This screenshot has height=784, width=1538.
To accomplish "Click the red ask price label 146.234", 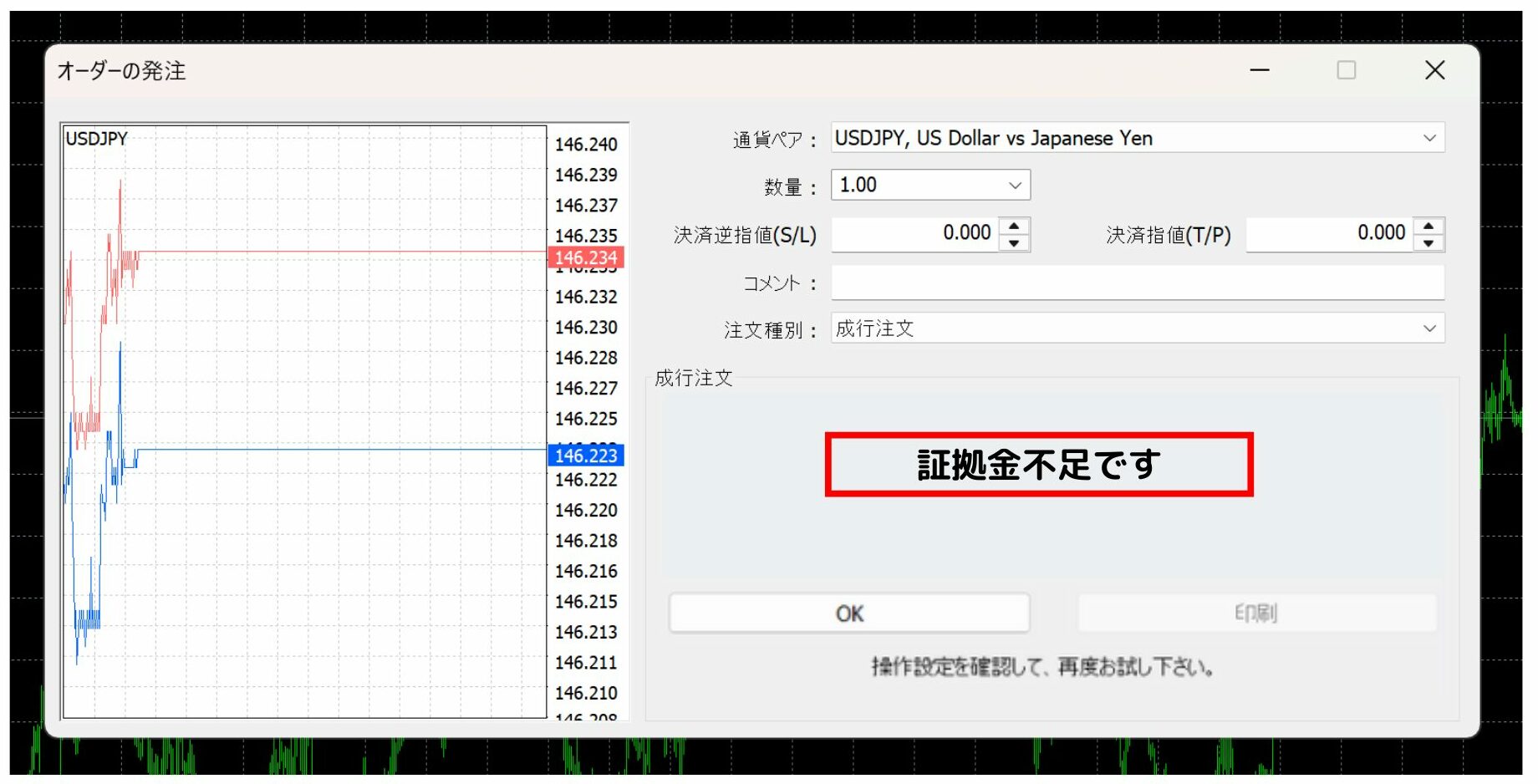I will [x=586, y=257].
